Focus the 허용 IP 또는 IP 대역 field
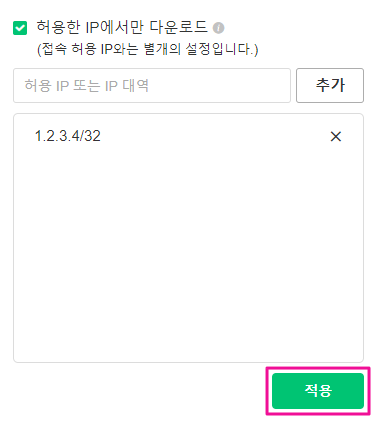The image size is (381, 446). click(152, 86)
